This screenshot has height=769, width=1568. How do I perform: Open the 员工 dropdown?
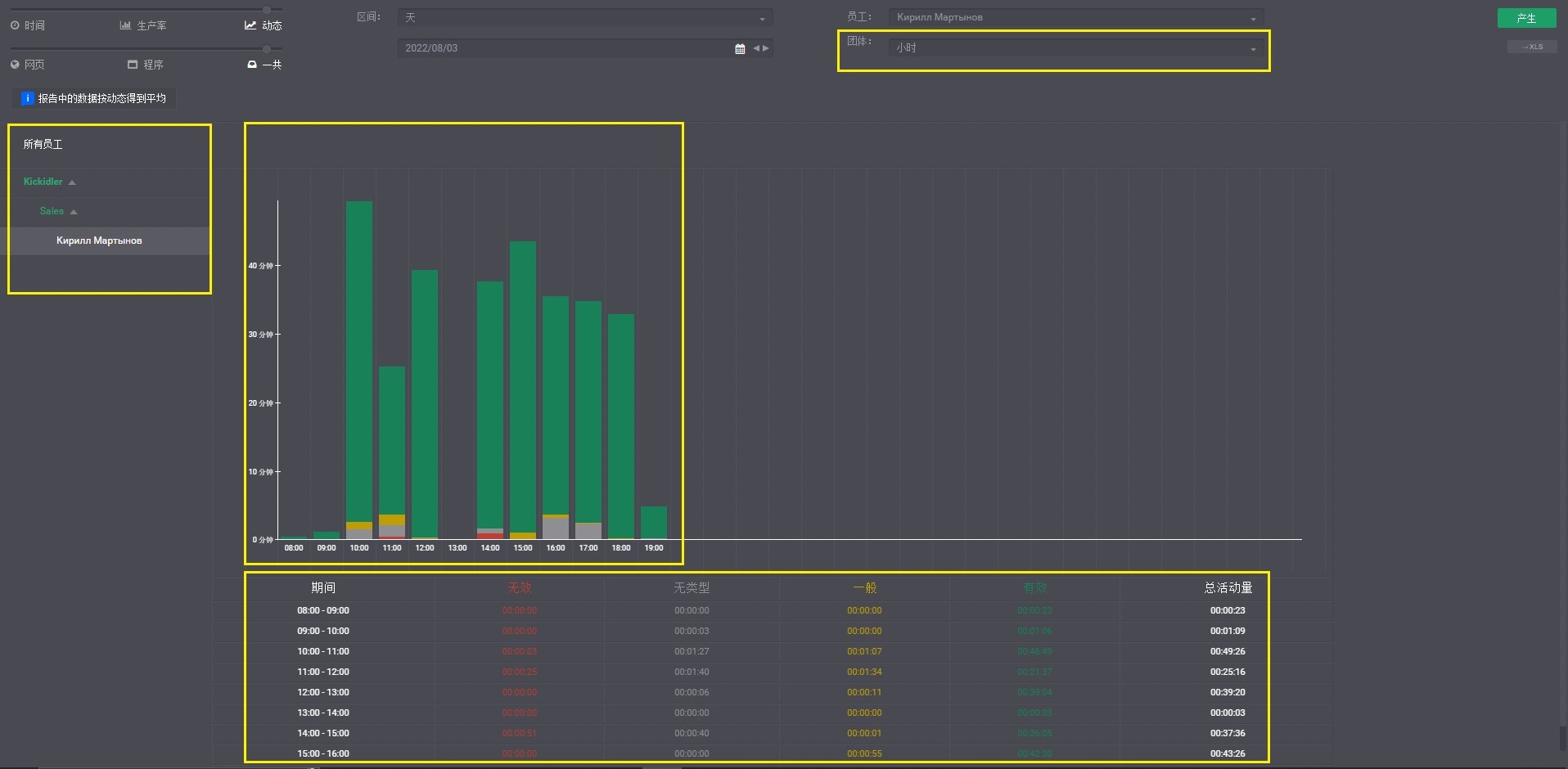1076,17
